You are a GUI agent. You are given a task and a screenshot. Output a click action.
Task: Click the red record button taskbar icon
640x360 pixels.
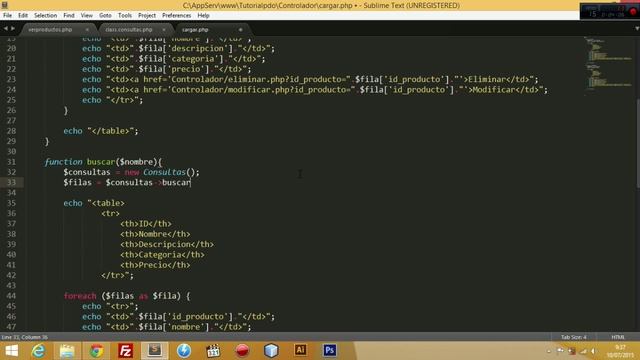[242, 351]
